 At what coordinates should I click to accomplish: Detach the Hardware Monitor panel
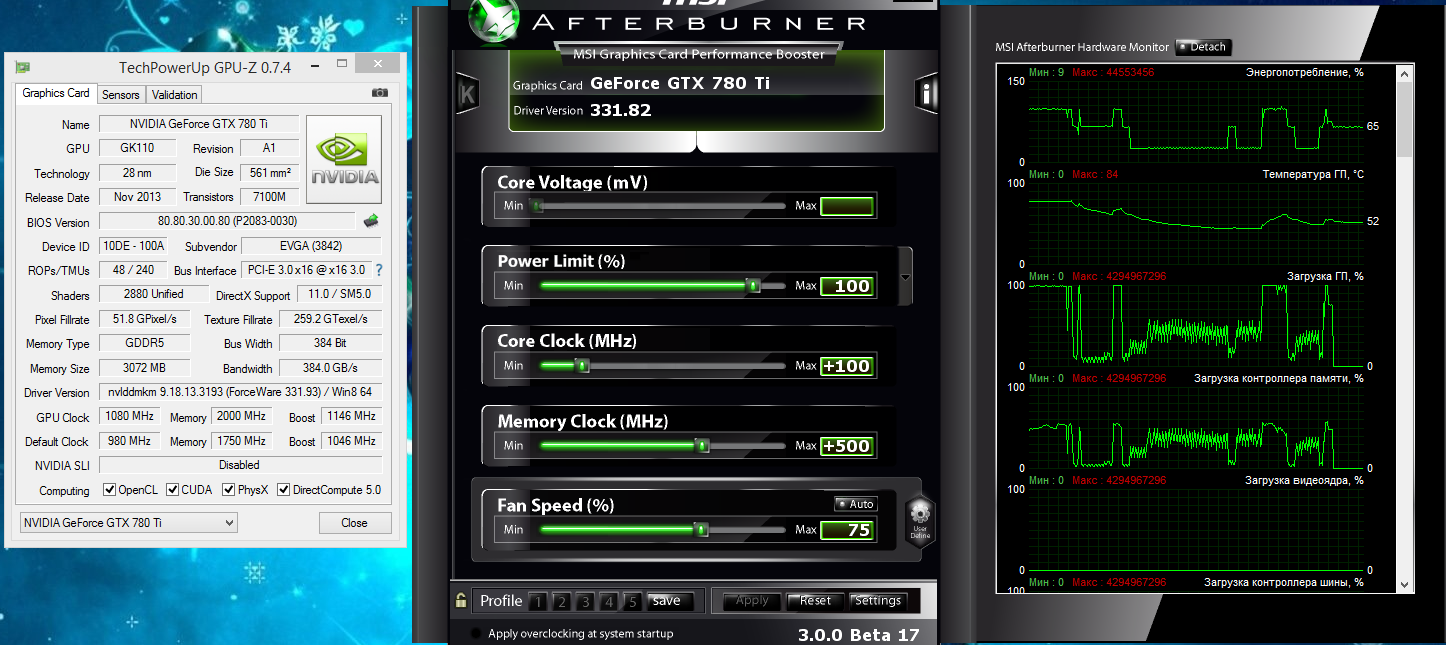point(1202,47)
